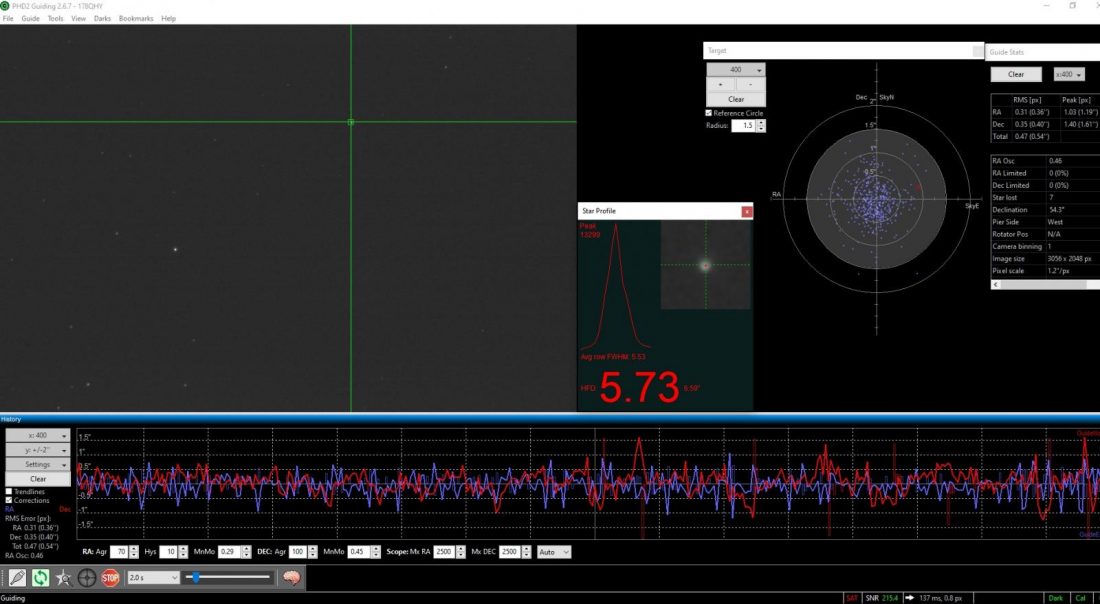Click the RA Agr spinner arrows
1100x604 pixels.
coord(134,552)
